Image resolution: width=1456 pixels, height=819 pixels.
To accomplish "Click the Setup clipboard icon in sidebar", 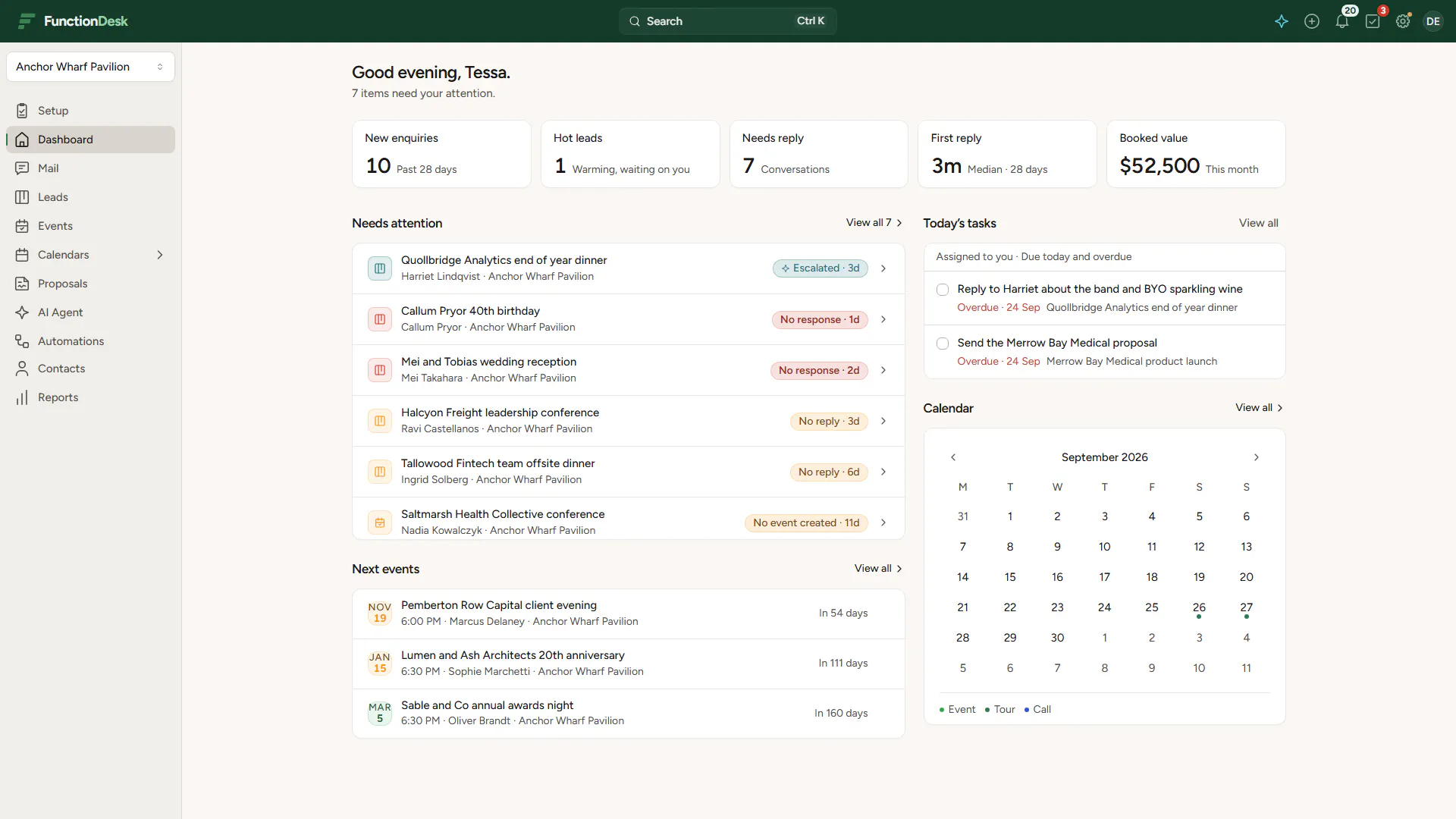I will point(22,111).
